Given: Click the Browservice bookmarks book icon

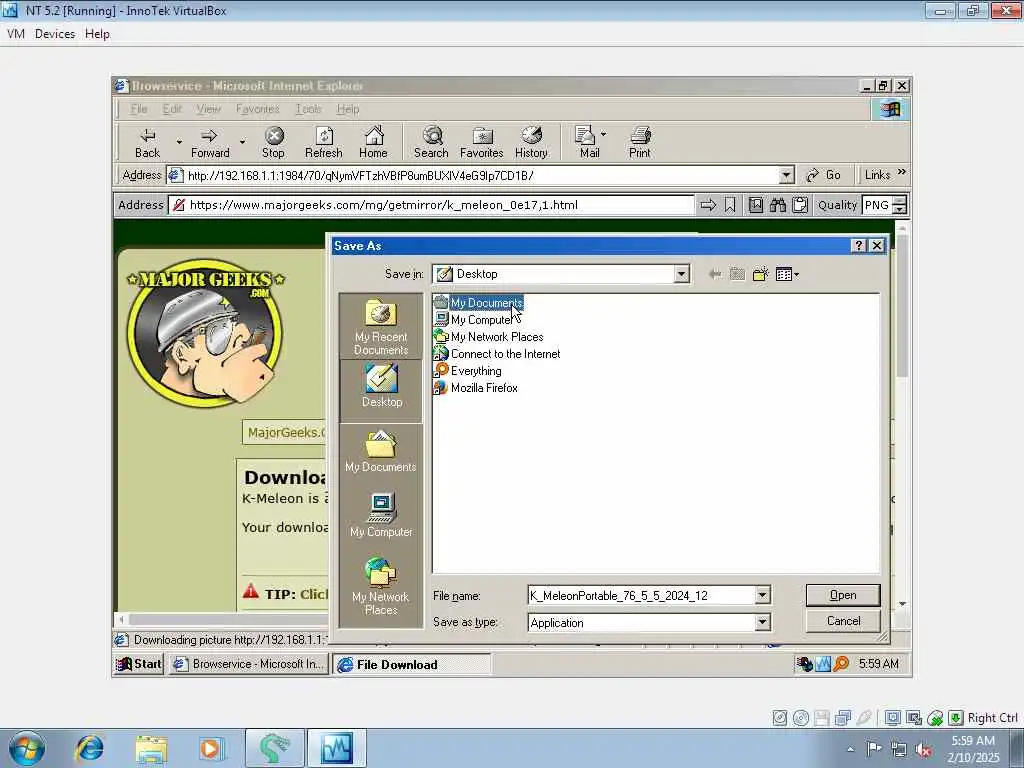Looking at the screenshot, I should tap(756, 205).
